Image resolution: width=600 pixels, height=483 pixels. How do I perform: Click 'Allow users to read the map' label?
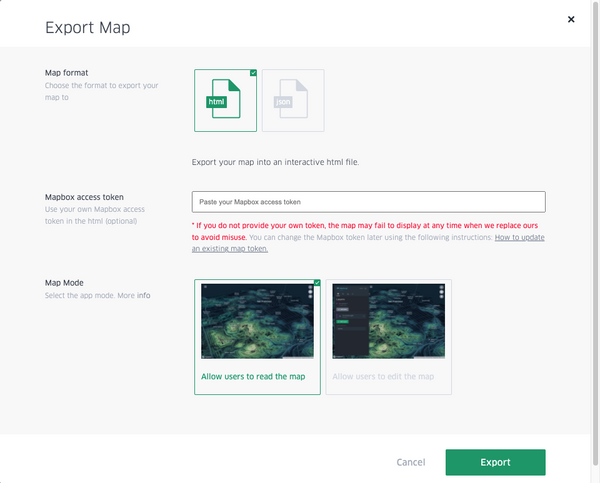(x=253, y=376)
